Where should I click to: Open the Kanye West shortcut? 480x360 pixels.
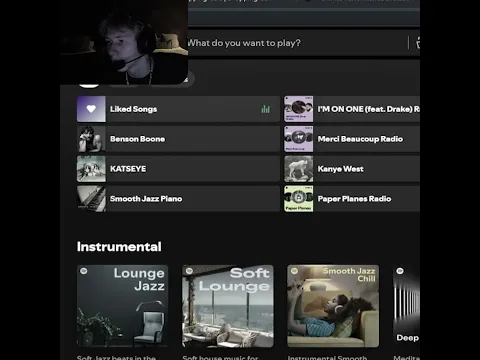(x=352, y=169)
